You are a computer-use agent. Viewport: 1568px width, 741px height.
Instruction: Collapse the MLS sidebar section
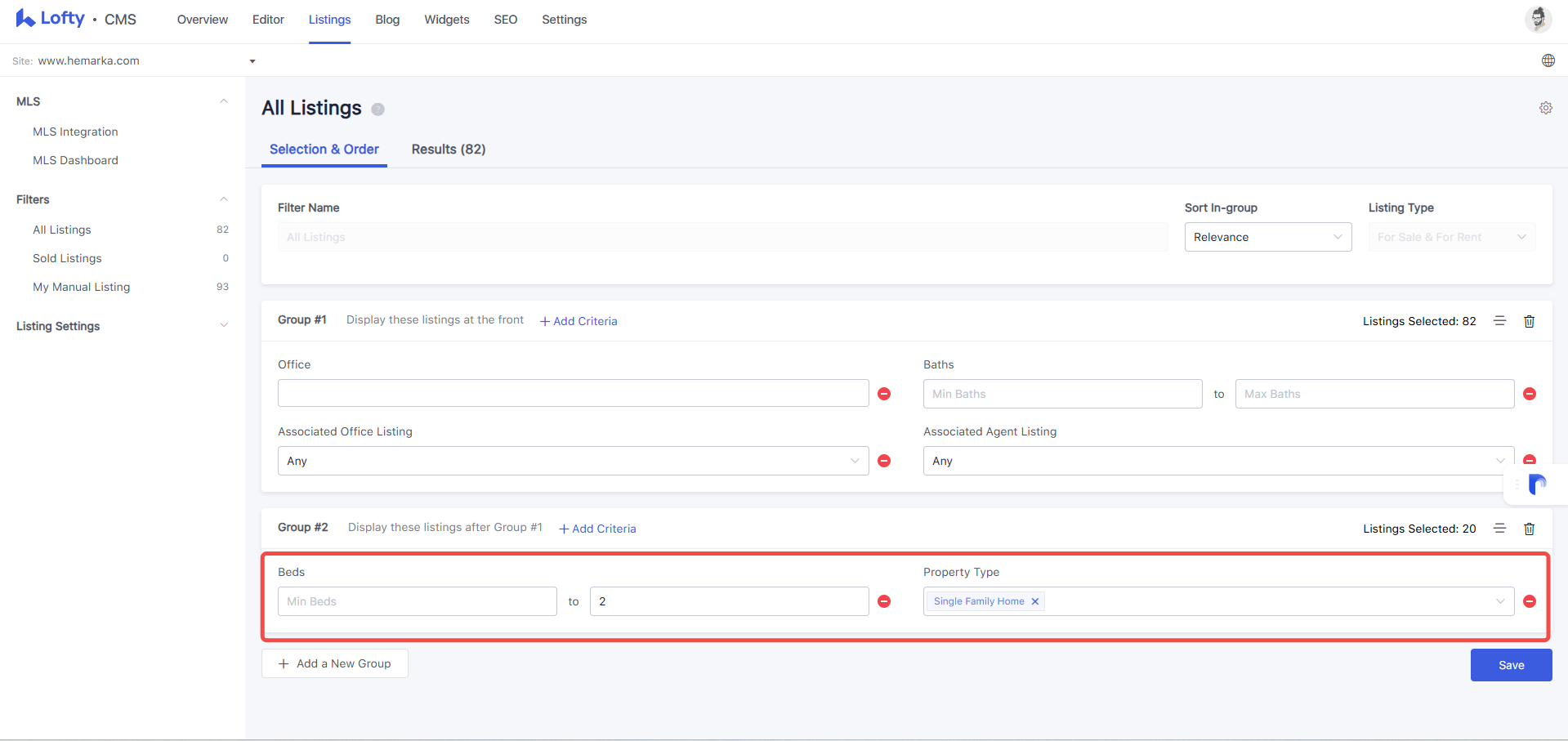tap(224, 101)
